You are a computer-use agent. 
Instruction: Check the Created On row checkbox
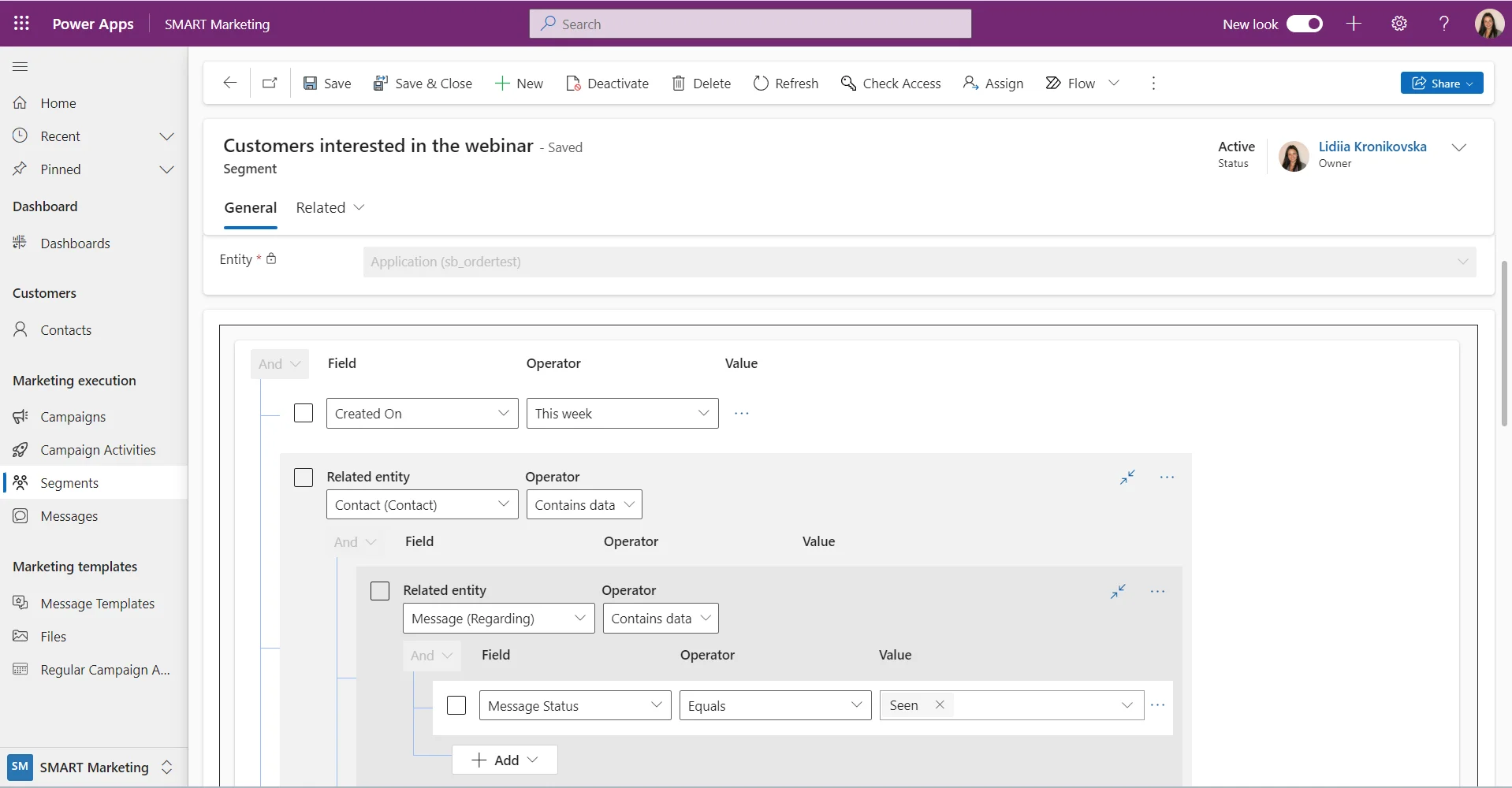(304, 413)
